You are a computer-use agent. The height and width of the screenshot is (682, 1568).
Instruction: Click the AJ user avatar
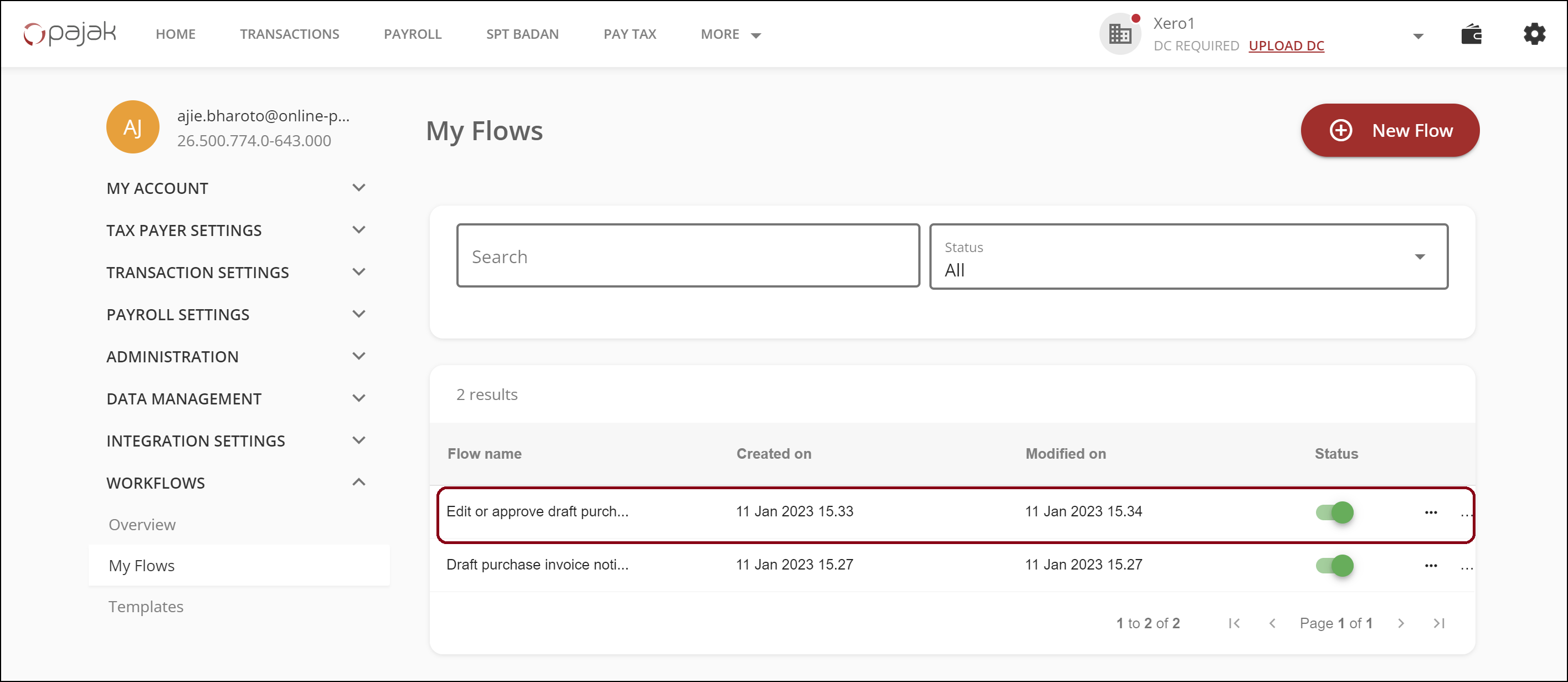133,127
